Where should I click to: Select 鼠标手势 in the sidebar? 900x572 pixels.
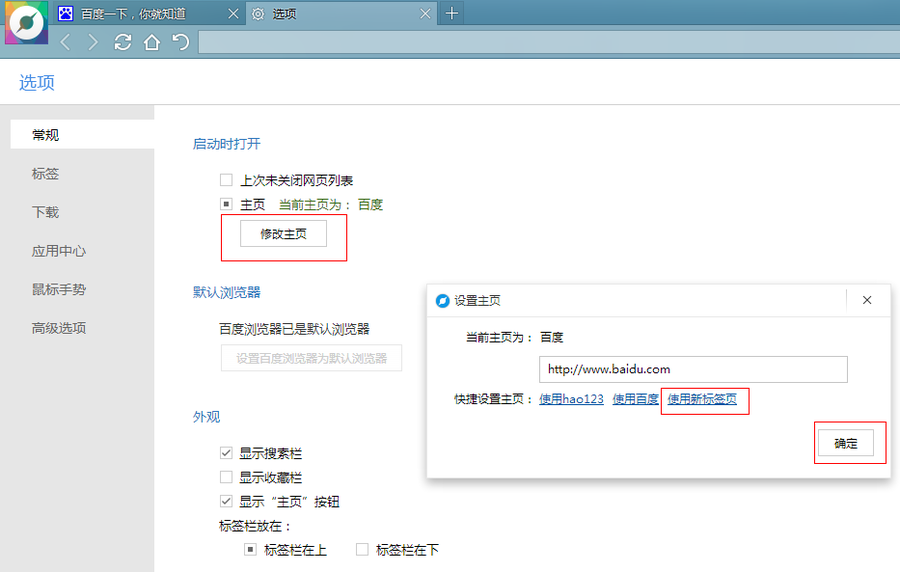click(x=59, y=290)
